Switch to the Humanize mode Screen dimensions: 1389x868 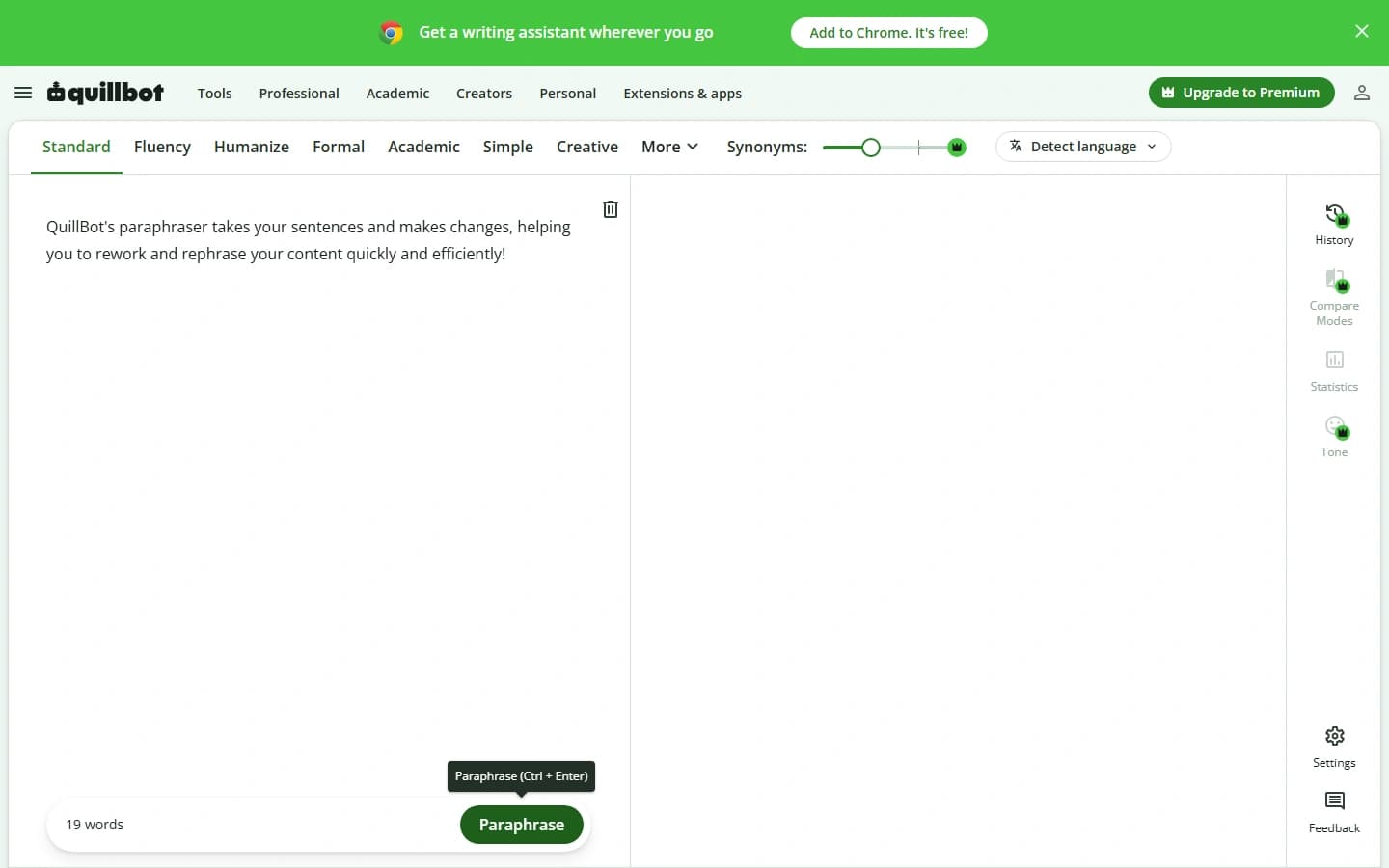[x=252, y=147]
